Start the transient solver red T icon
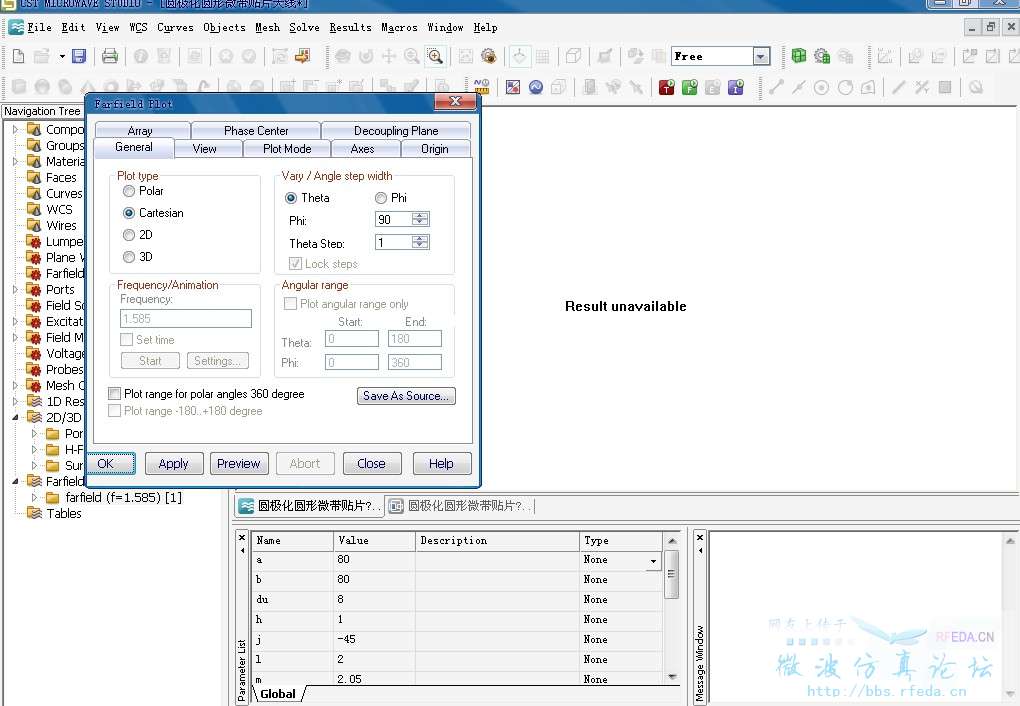 pyautogui.click(x=666, y=87)
